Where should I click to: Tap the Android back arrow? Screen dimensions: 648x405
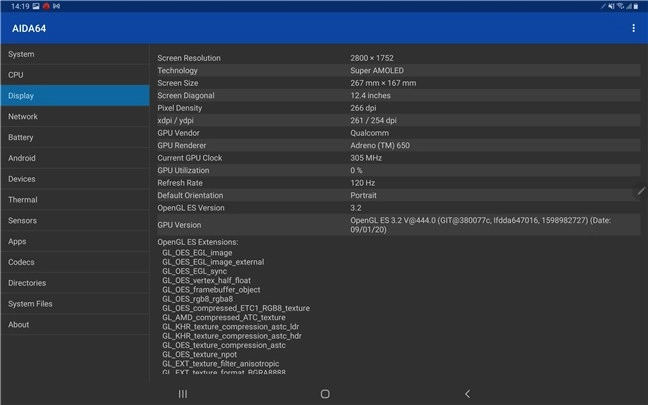click(x=467, y=394)
